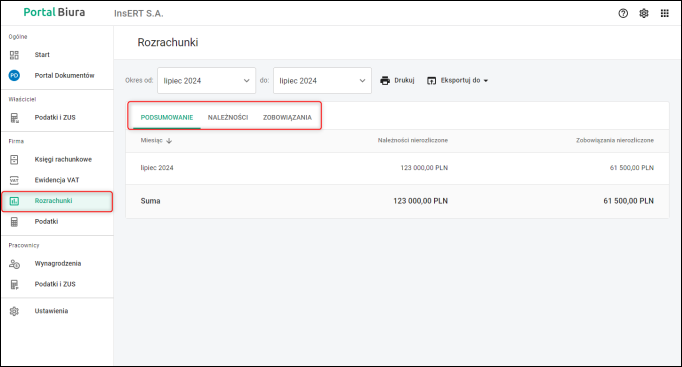Click the Należności nierozliczone column header
Screen dimensions: 682x367
point(412,140)
